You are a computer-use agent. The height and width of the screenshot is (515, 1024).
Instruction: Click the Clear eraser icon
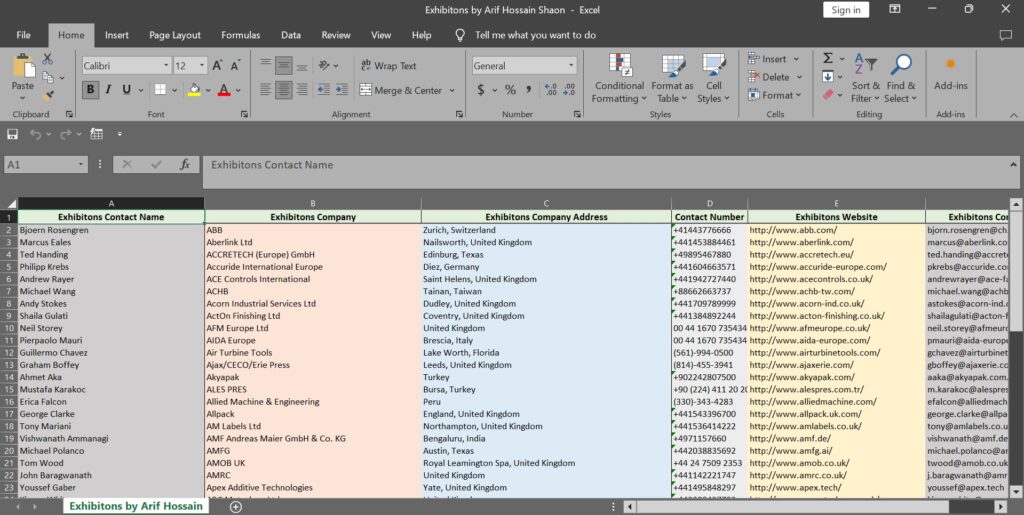click(828, 95)
